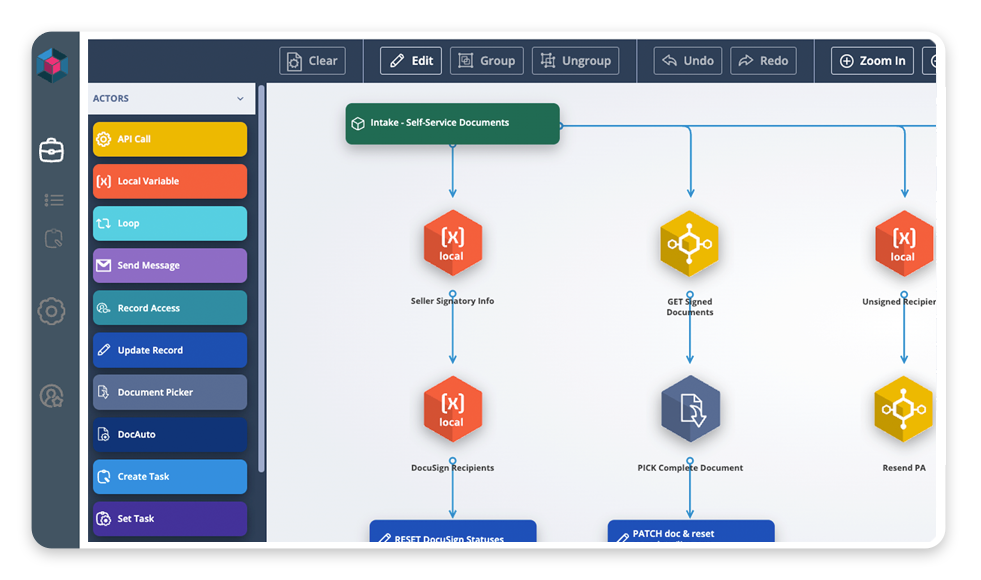Click the briefcase workspace icon in sidebar
This screenshot has width=981, height=580.
point(52,150)
